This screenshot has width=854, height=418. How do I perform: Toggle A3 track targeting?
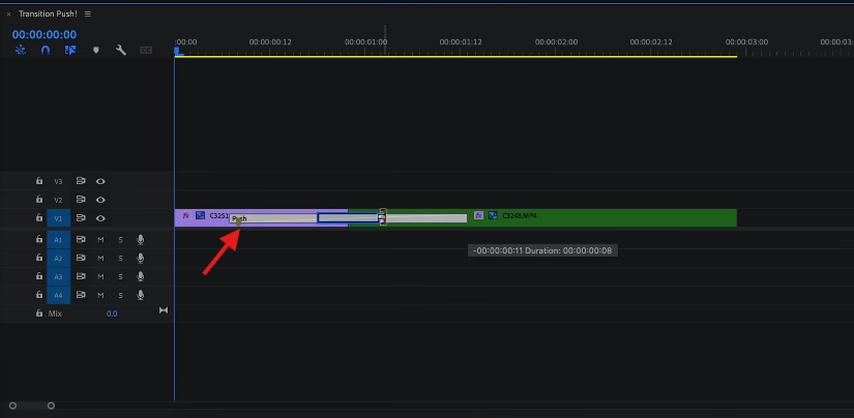[x=58, y=277]
